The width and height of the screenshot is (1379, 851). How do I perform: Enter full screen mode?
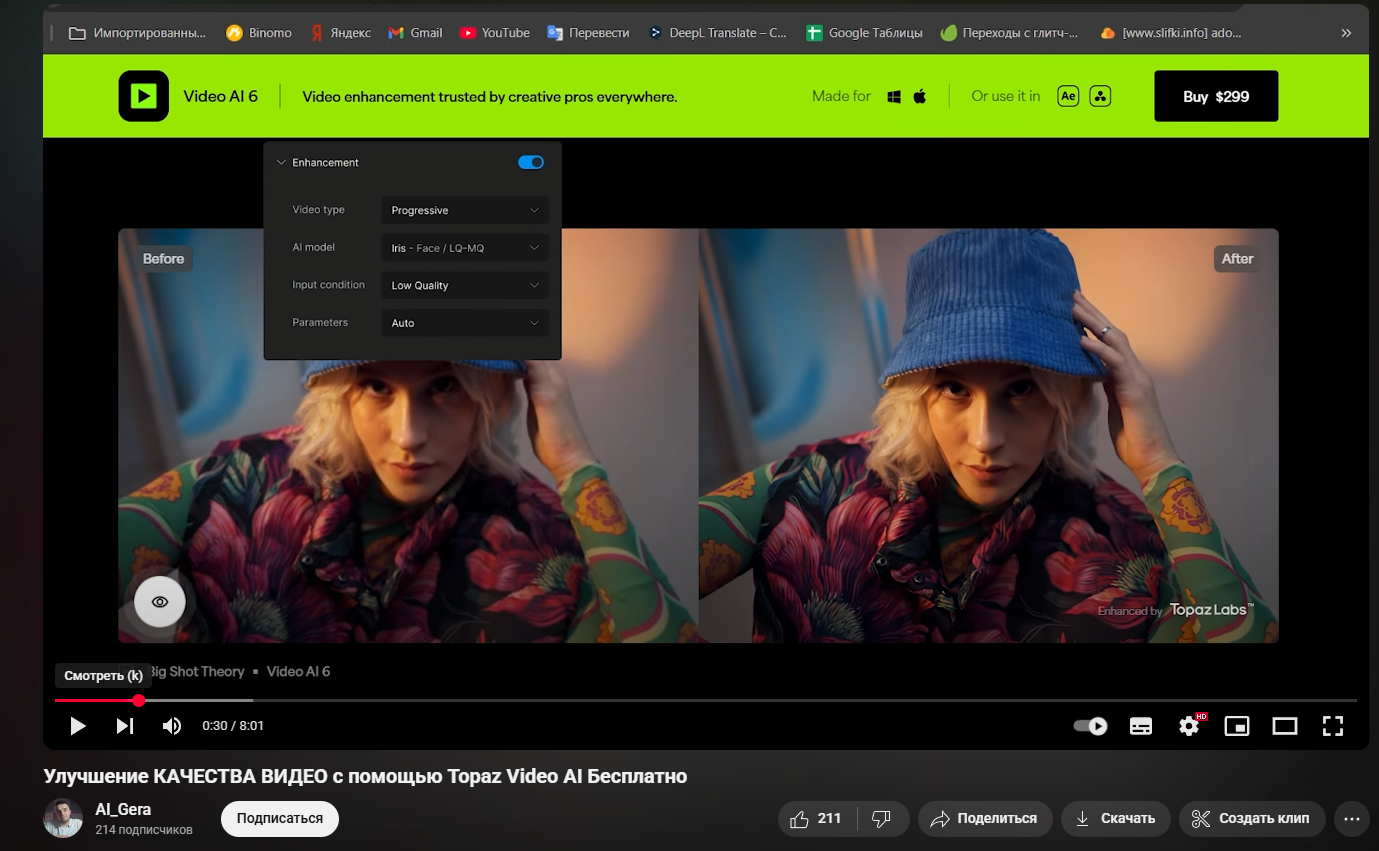[1333, 726]
